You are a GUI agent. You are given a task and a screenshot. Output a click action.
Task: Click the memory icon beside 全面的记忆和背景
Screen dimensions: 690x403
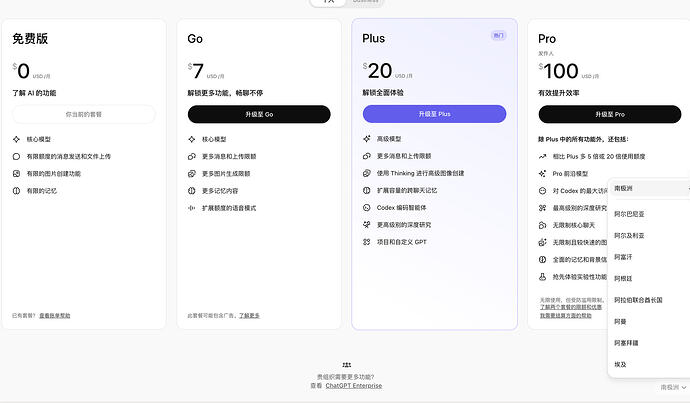tap(543, 259)
